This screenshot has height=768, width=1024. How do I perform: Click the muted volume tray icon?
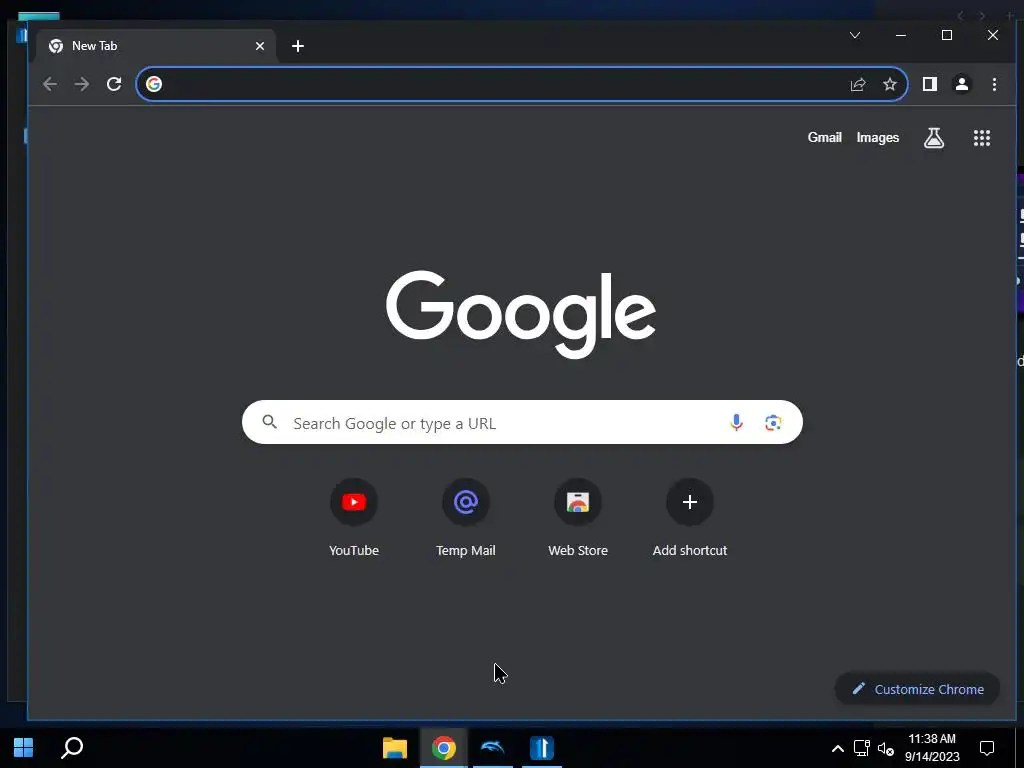point(886,748)
